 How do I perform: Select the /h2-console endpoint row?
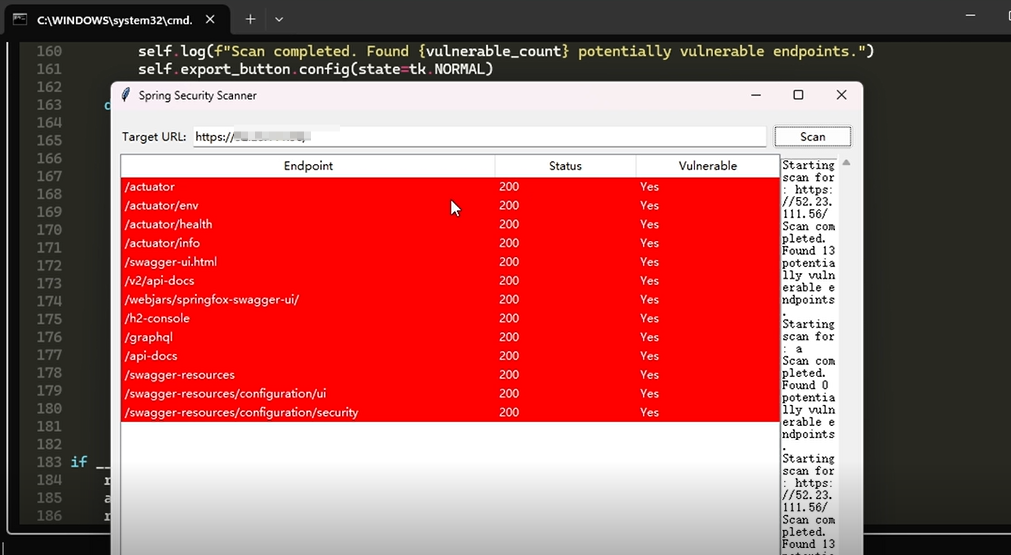click(450, 318)
